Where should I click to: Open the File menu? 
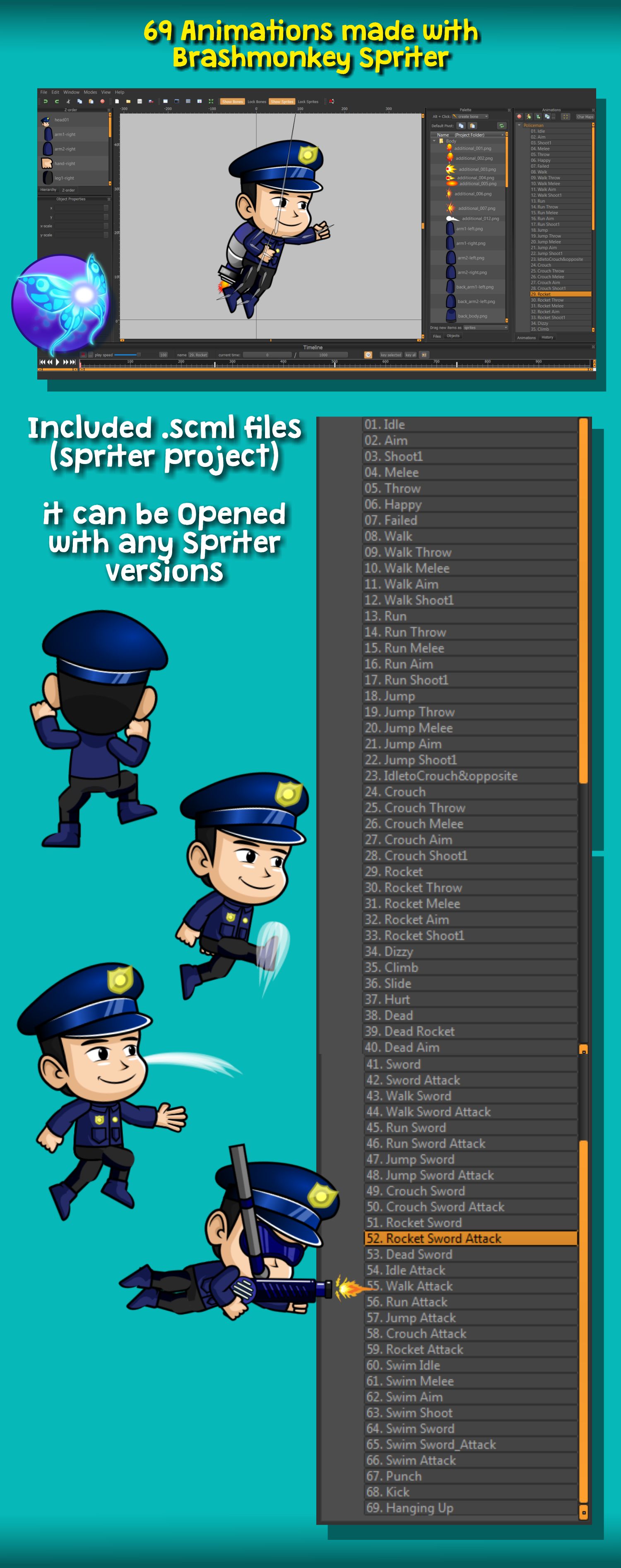pyautogui.click(x=44, y=93)
